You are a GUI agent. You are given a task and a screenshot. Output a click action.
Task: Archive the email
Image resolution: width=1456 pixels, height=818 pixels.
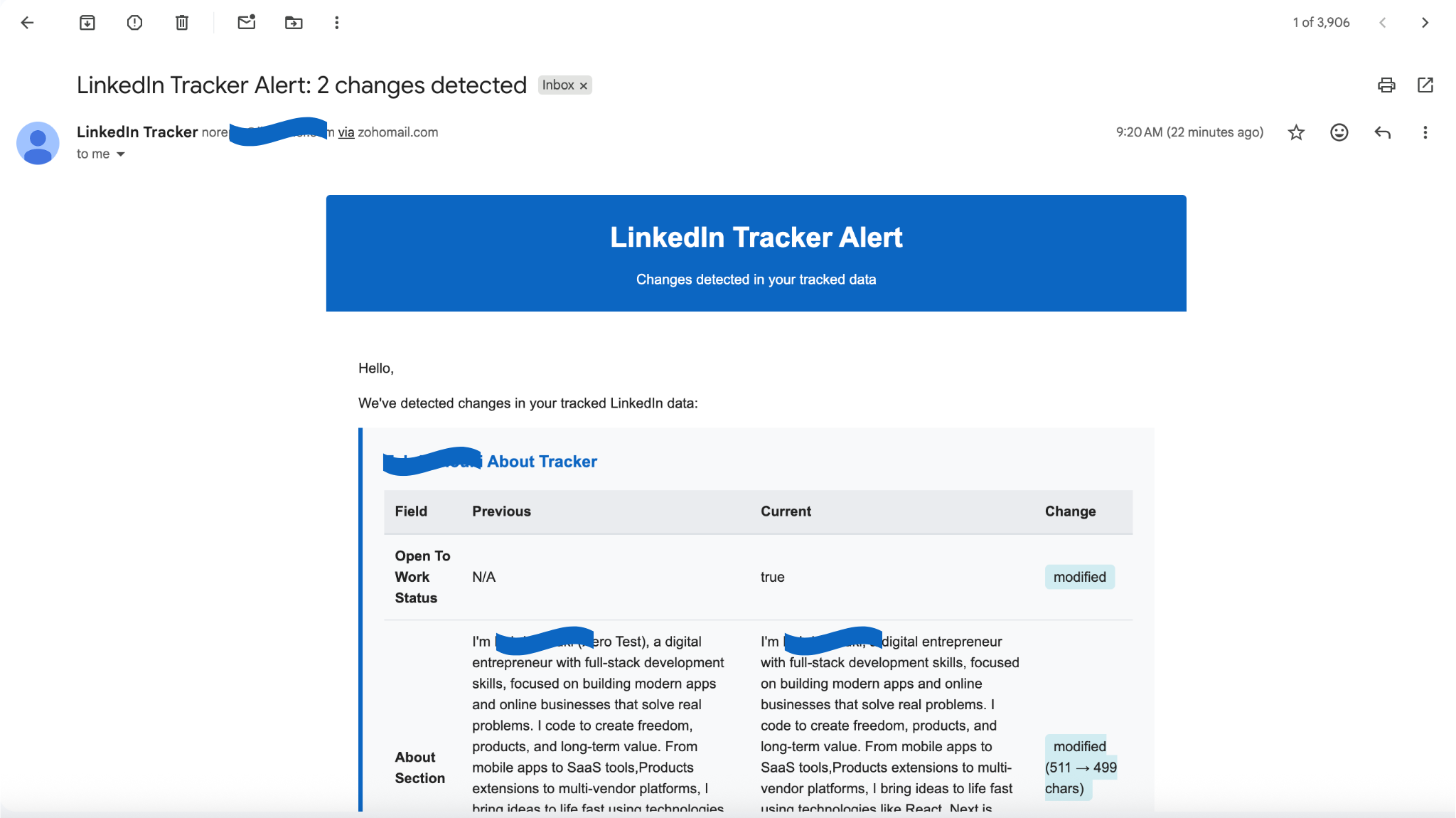[x=87, y=22]
